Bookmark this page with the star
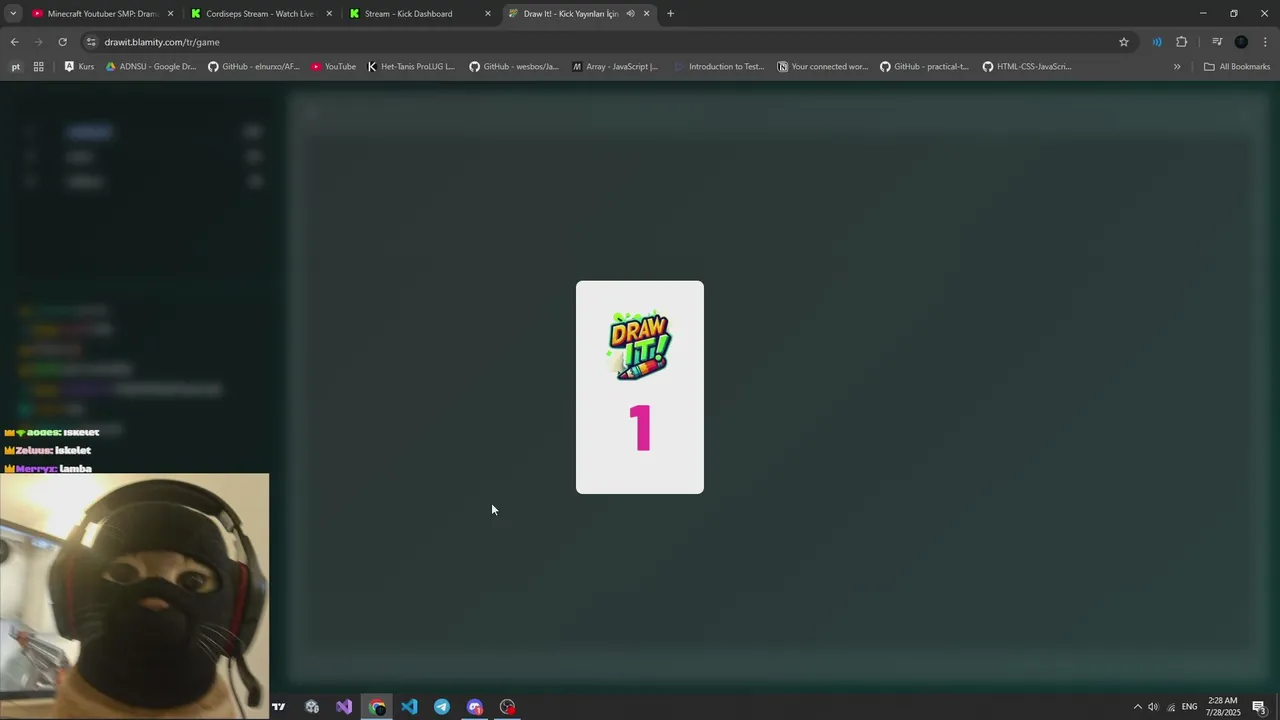Viewport: 1280px width, 720px height. (1123, 42)
